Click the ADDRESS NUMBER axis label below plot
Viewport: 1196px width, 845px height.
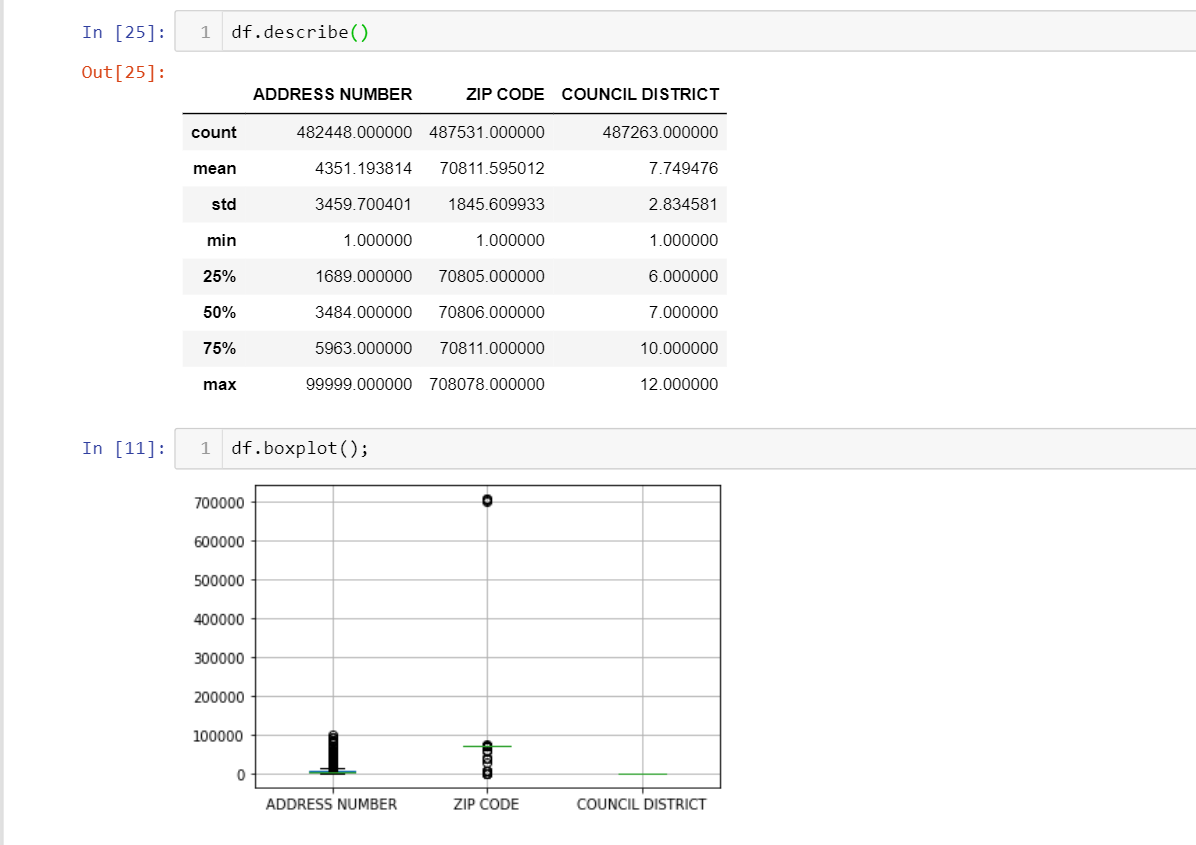pos(331,804)
